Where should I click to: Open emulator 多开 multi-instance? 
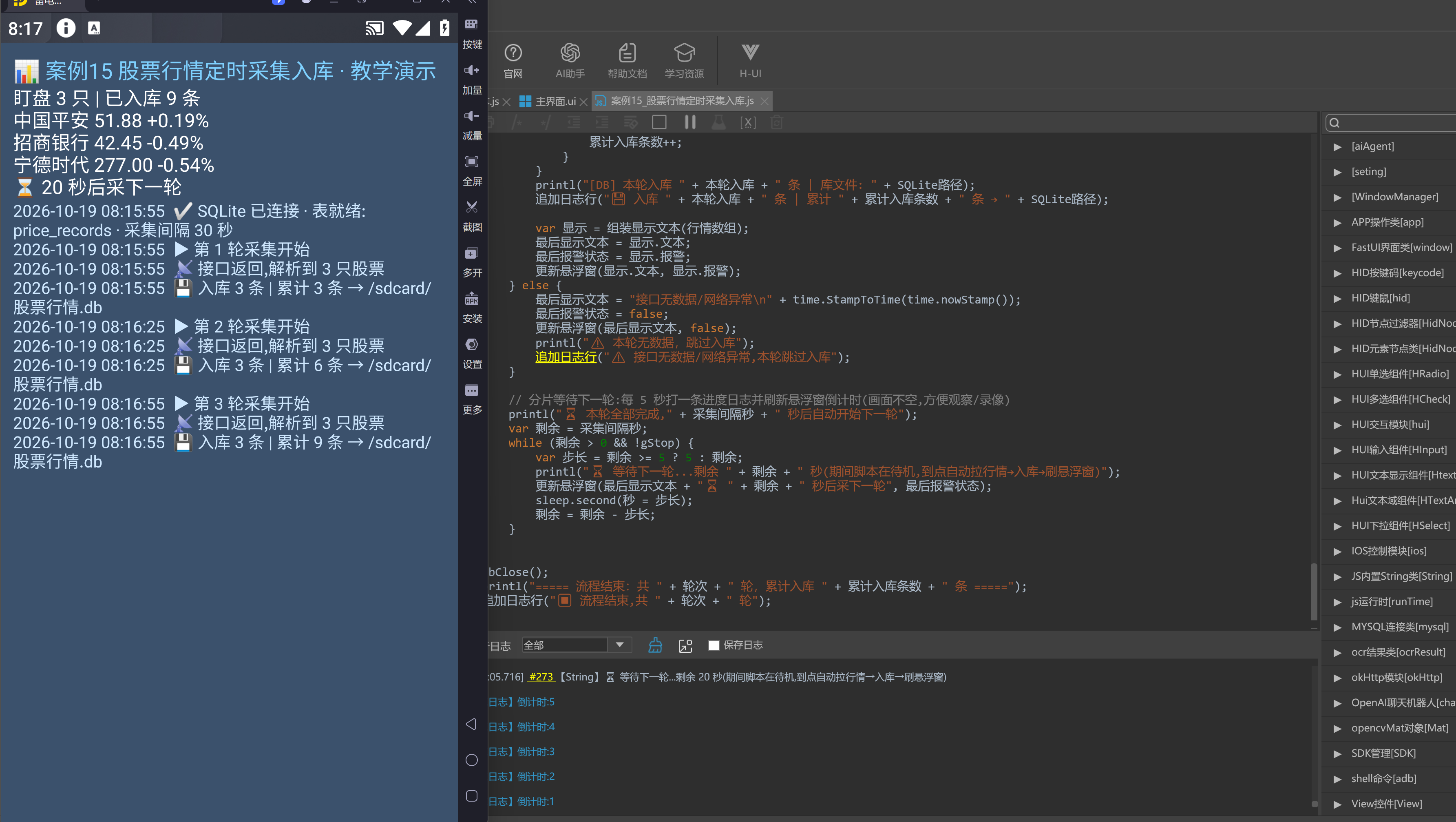point(472,262)
